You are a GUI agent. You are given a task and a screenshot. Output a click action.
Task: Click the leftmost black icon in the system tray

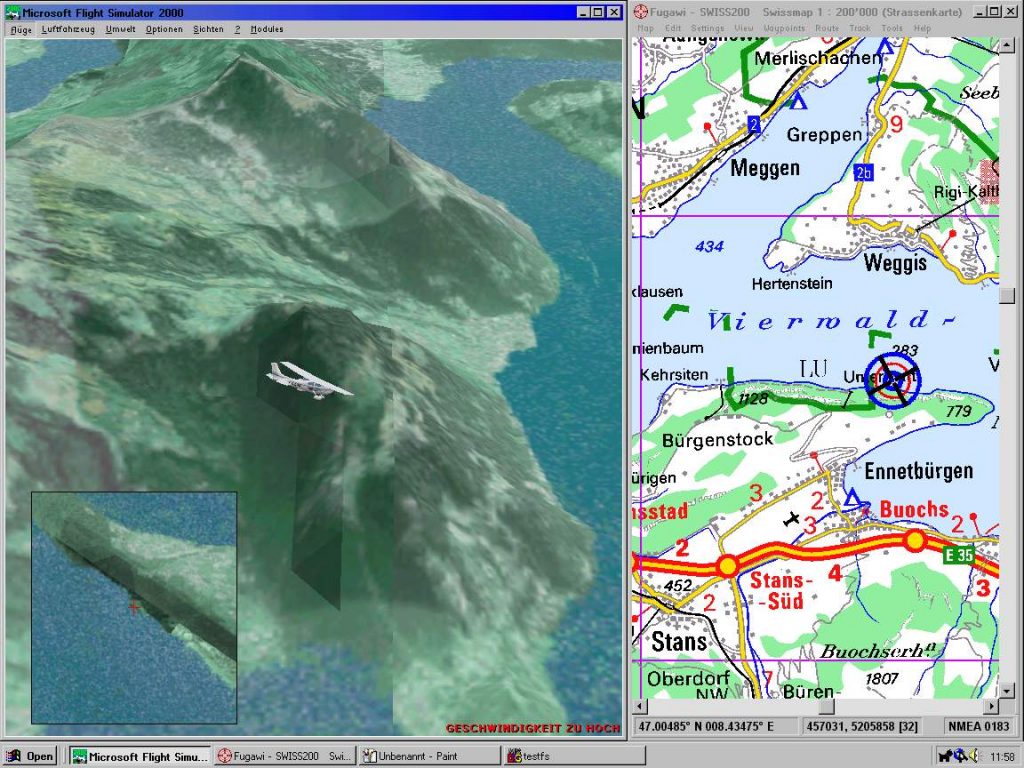click(946, 755)
